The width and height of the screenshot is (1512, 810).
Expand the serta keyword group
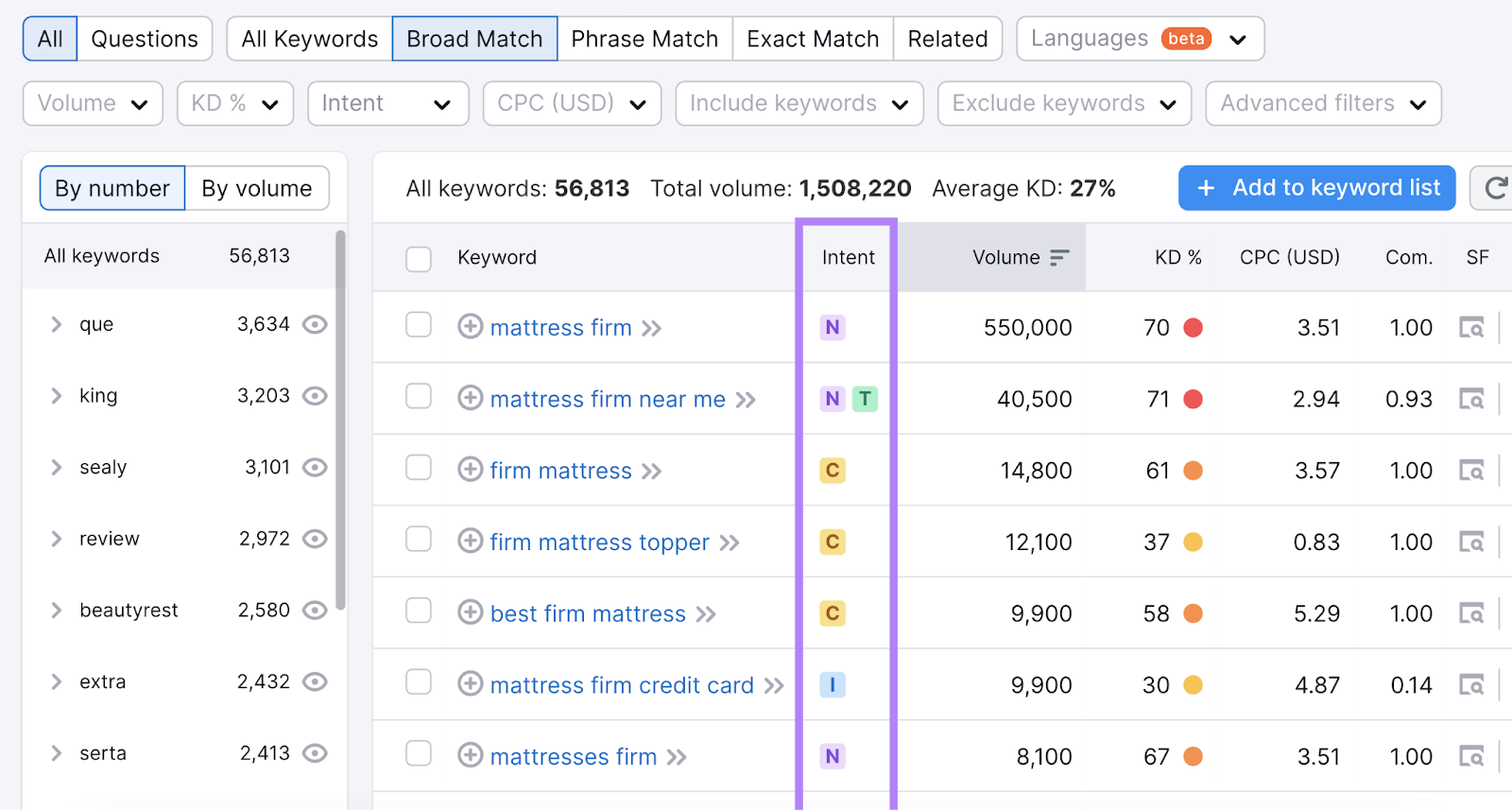[56, 753]
